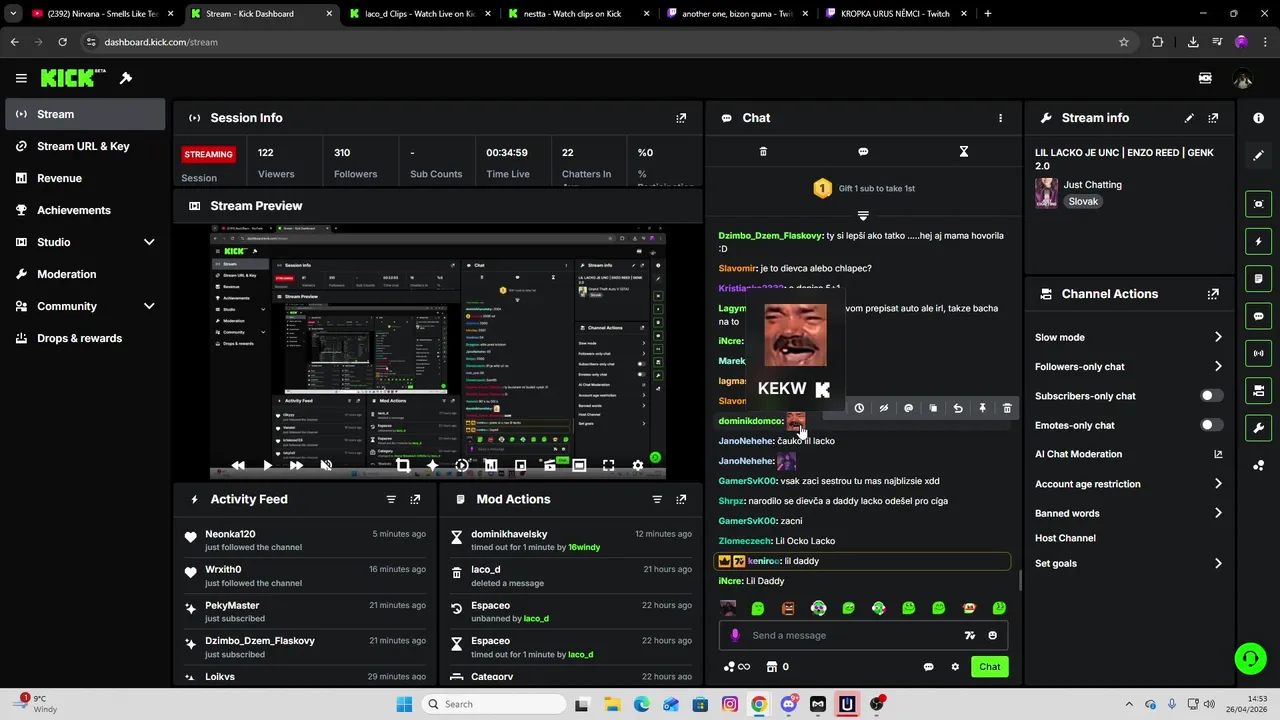This screenshot has width=1280, height=720.
Task: Pop out the Chat panel menu dots
Action: pyautogui.click(x=1000, y=118)
